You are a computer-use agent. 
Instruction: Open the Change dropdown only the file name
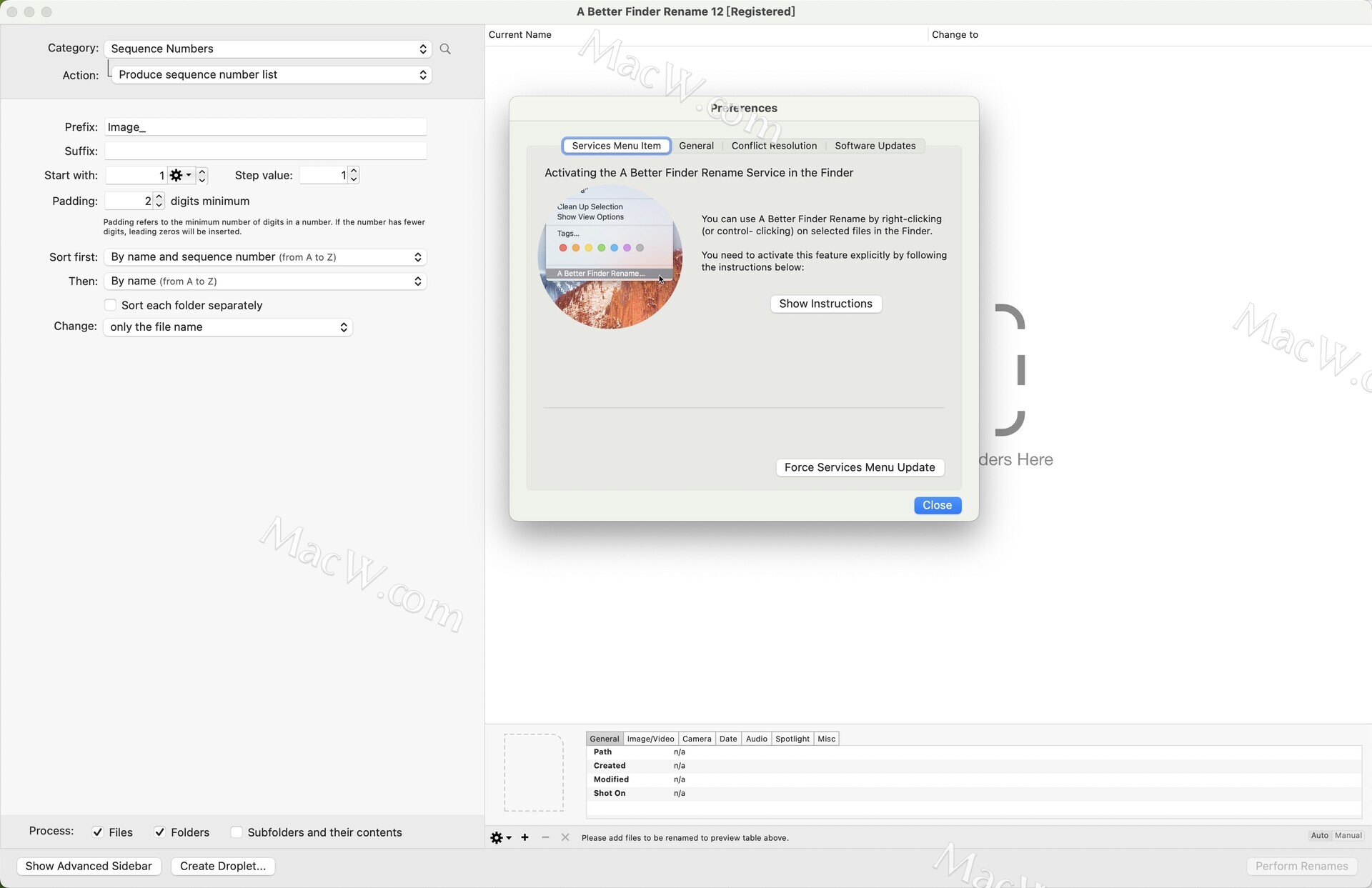pyautogui.click(x=228, y=327)
